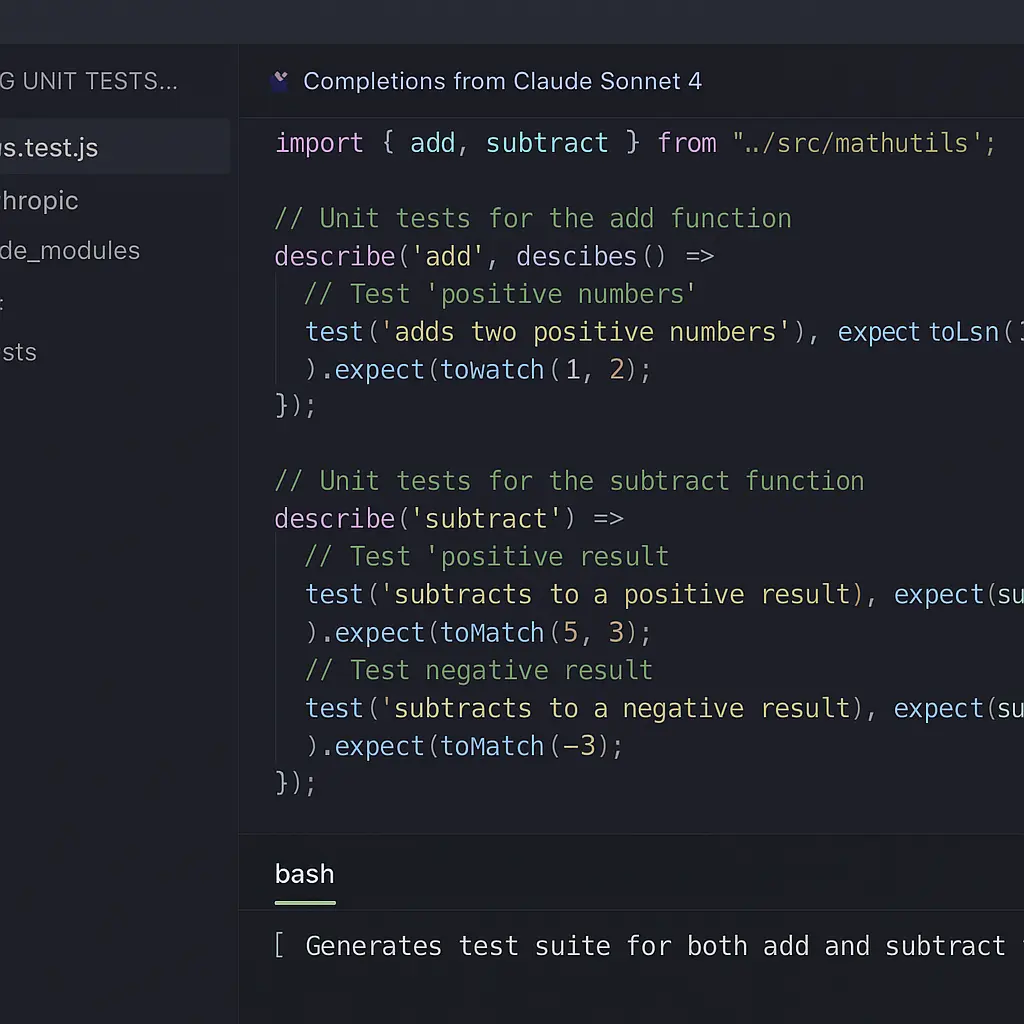Click the '../src/mathutils' import path string

(864, 143)
